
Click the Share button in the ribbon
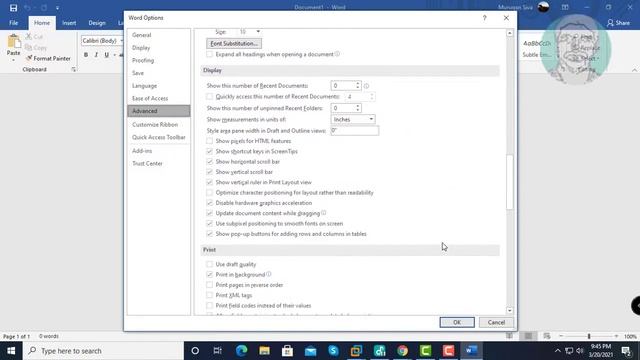618,23
